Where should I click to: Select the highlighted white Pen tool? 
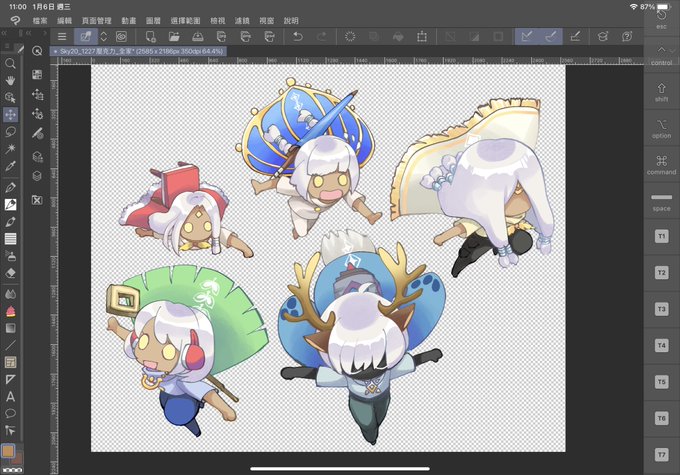pos(10,204)
